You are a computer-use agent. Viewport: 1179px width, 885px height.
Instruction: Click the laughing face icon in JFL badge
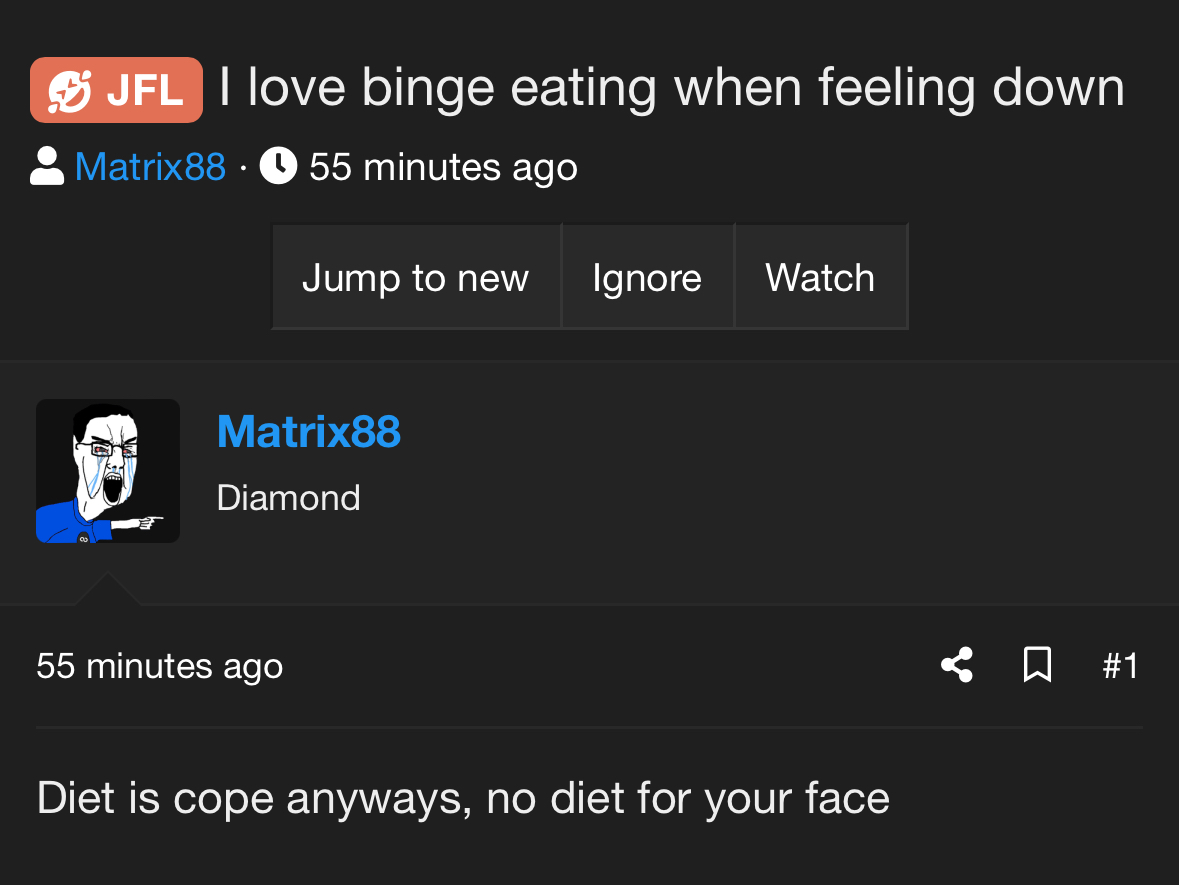point(70,91)
